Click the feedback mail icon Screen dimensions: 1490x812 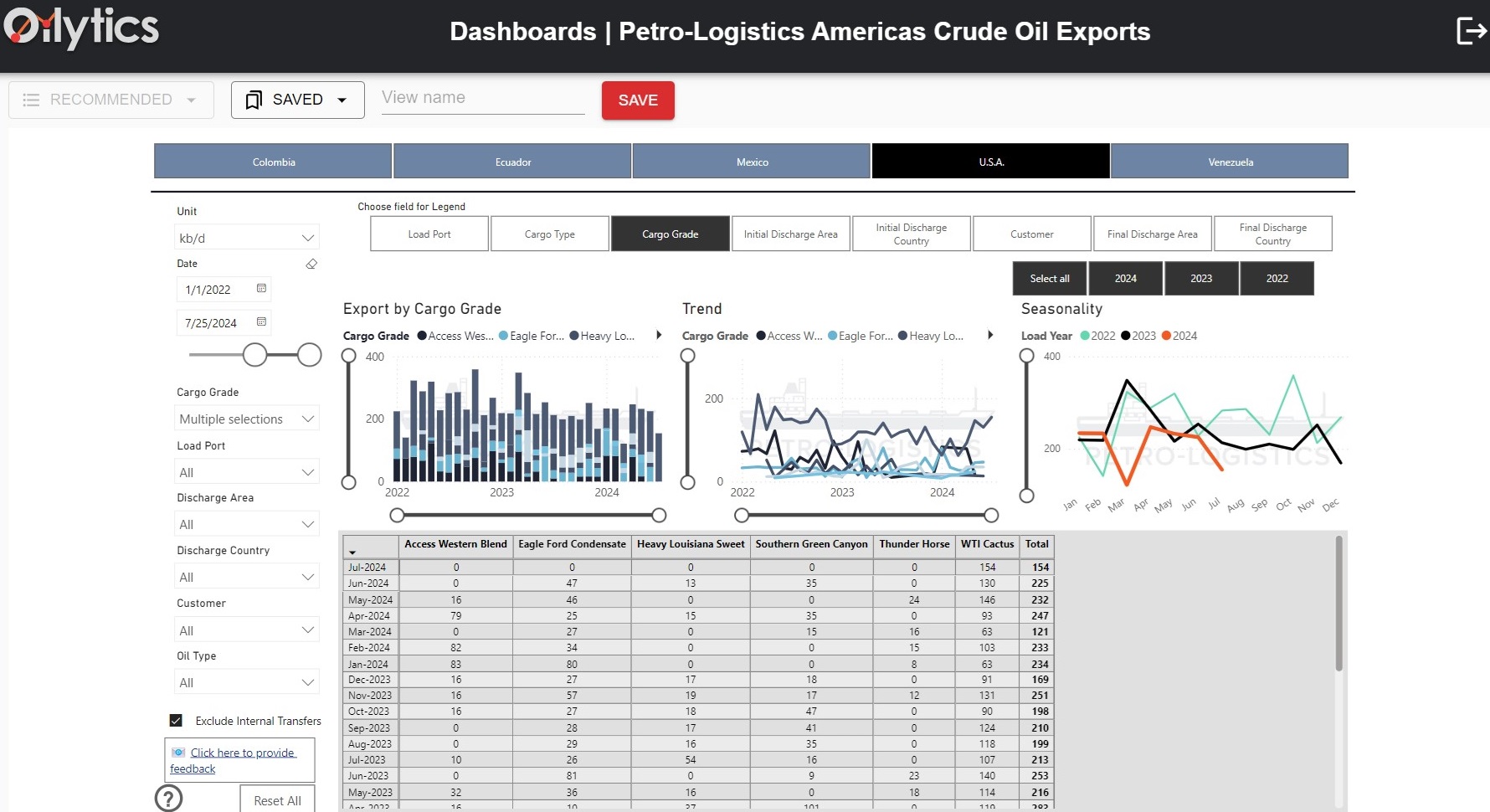tap(178, 753)
